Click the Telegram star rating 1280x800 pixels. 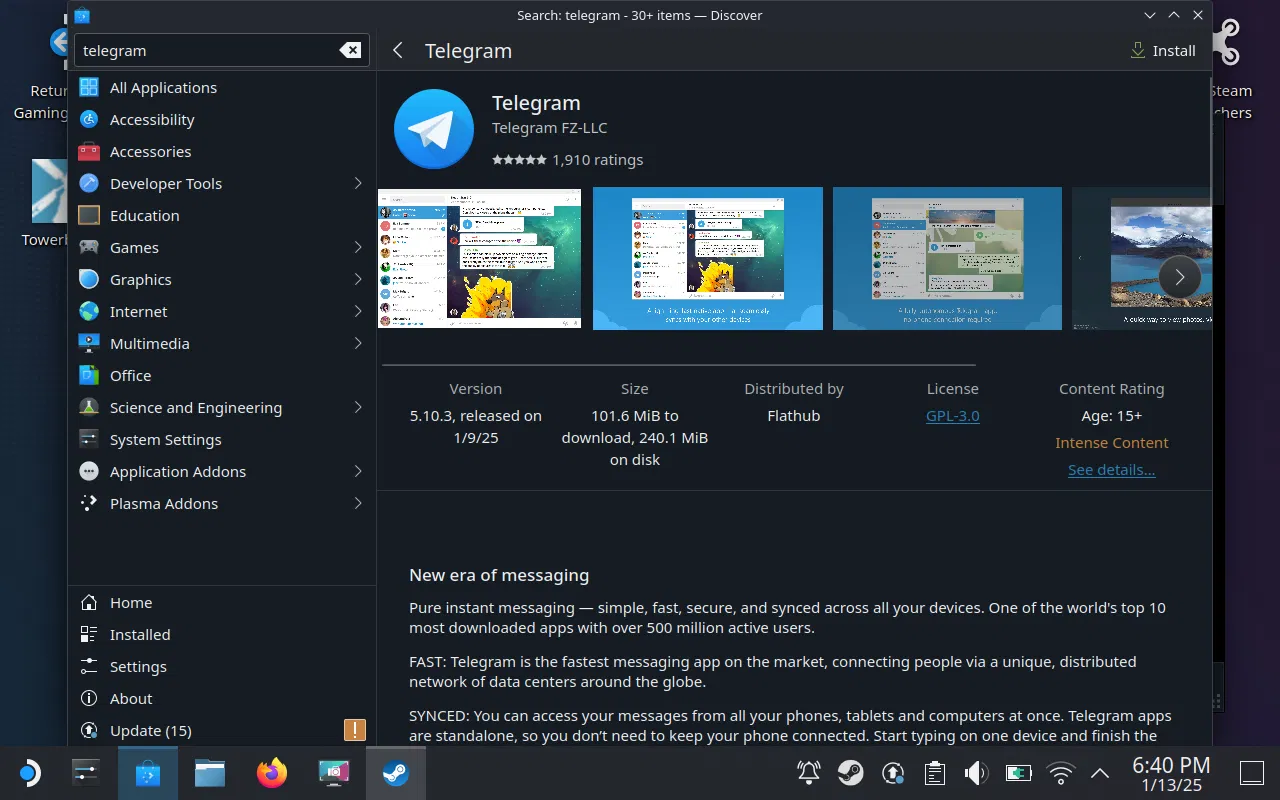[x=519, y=160]
